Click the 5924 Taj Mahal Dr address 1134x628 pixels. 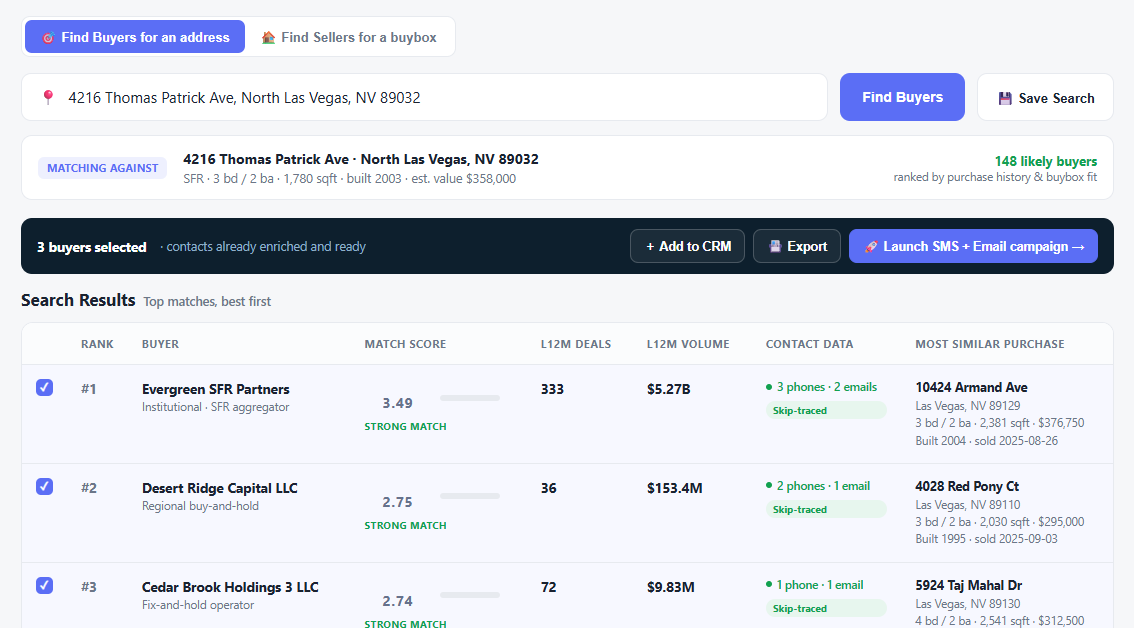[x=968, y=585]
